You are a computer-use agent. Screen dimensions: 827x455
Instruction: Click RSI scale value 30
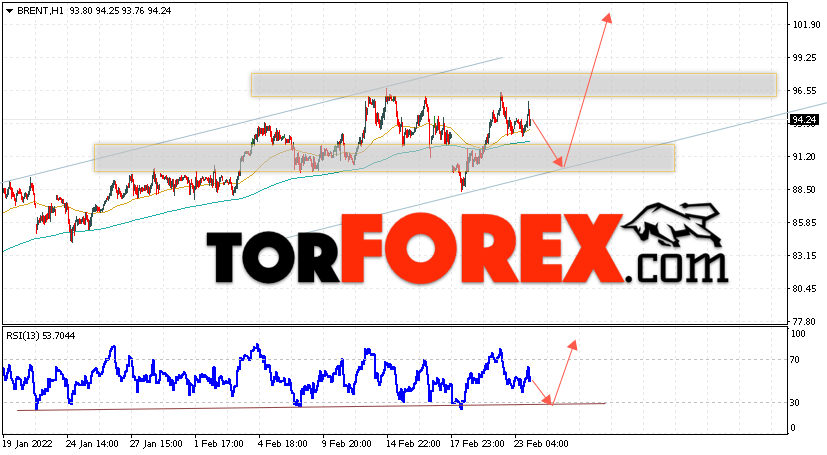[x=795, y=402]
